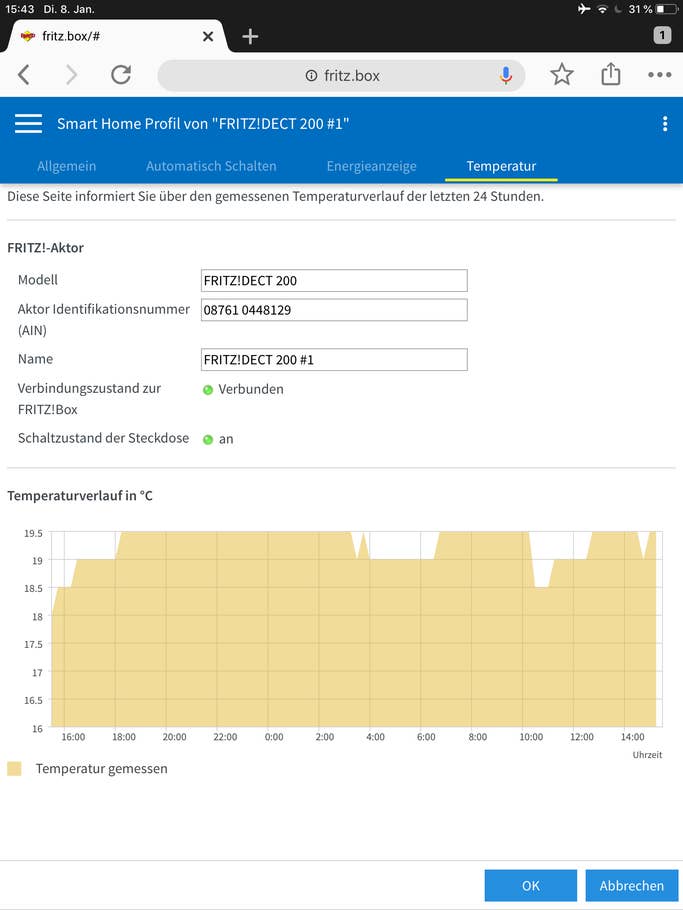Click the 16:00 x-axis time label
The image size is (683, 910).
pyautogui.click(x=73, y=737)
